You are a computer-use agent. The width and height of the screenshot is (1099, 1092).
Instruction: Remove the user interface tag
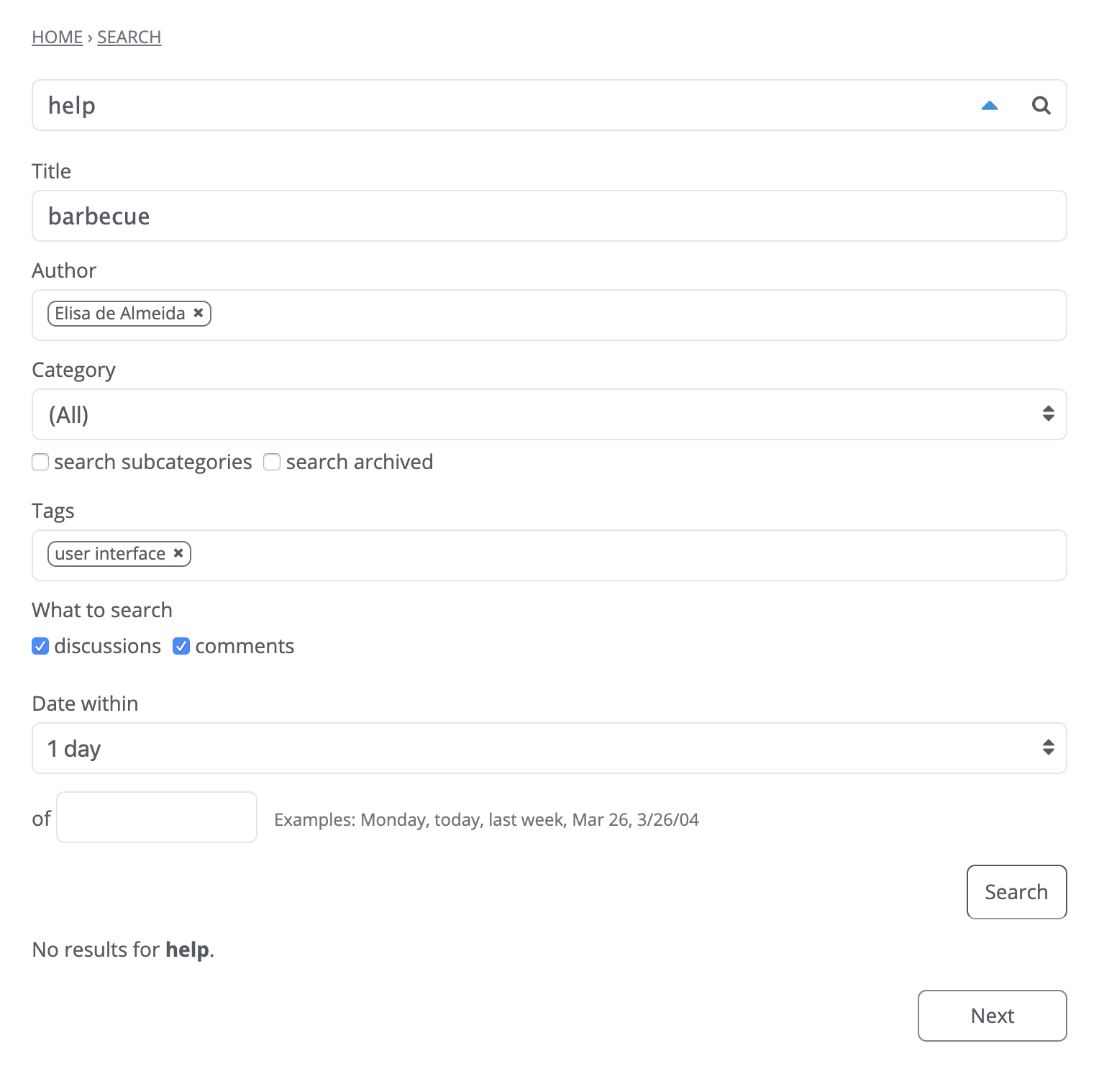(178, 553)
